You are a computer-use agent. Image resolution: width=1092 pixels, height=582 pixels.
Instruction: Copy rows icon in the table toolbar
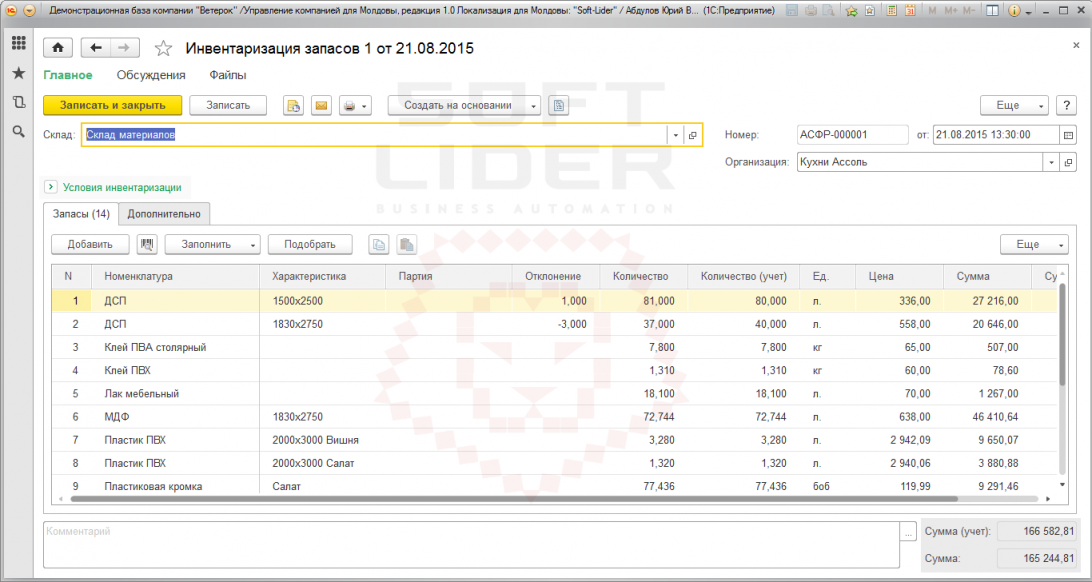tap(378, 244)
